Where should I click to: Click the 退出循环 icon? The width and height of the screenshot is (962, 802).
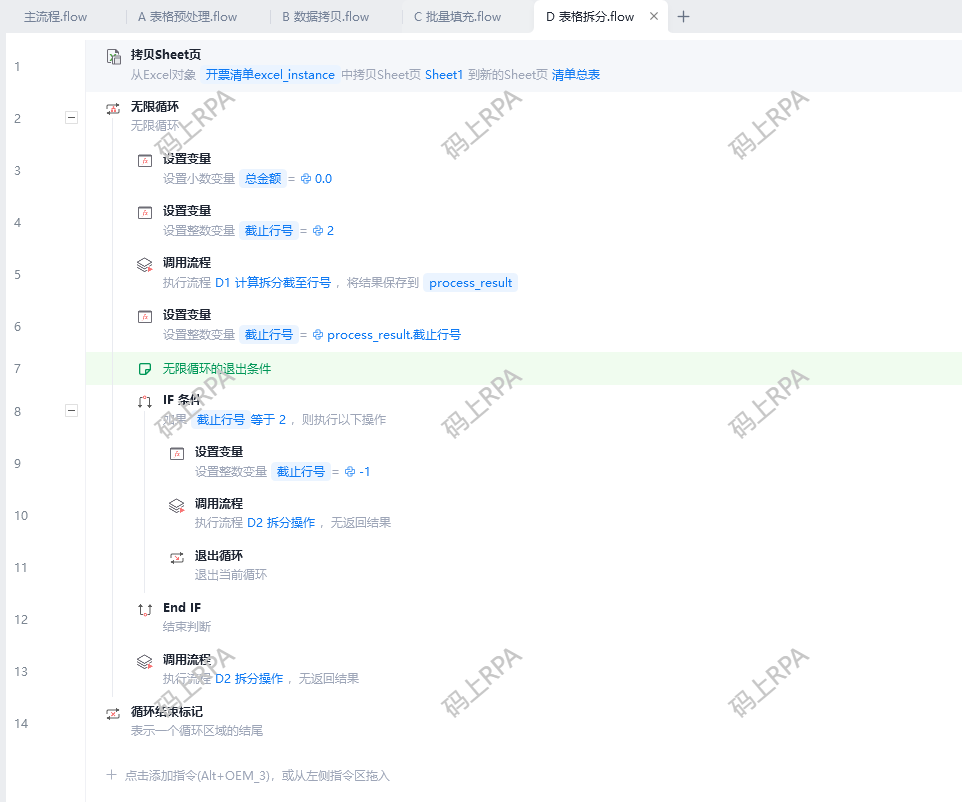click(x=177, y=558)
